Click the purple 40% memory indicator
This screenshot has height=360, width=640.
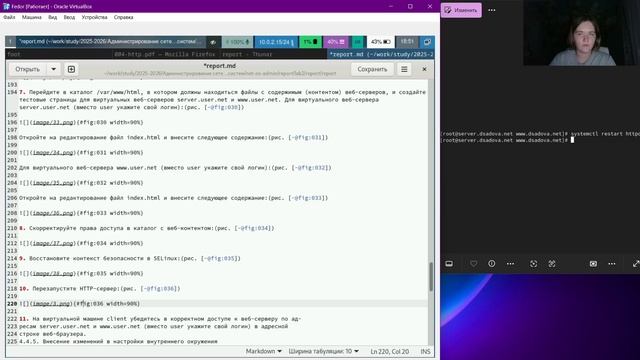336,42
